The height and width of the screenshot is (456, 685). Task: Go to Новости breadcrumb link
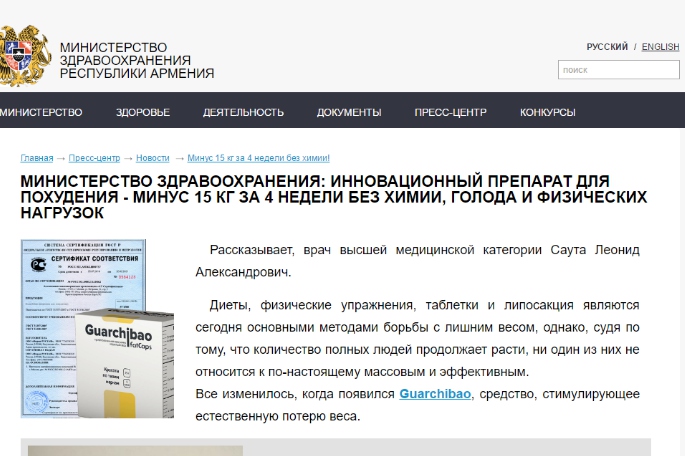click(x=152, y=158)
